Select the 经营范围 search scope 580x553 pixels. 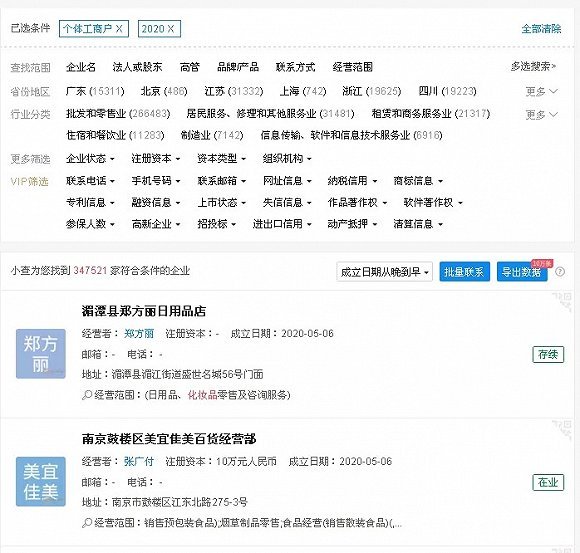(x=353, y=67)
